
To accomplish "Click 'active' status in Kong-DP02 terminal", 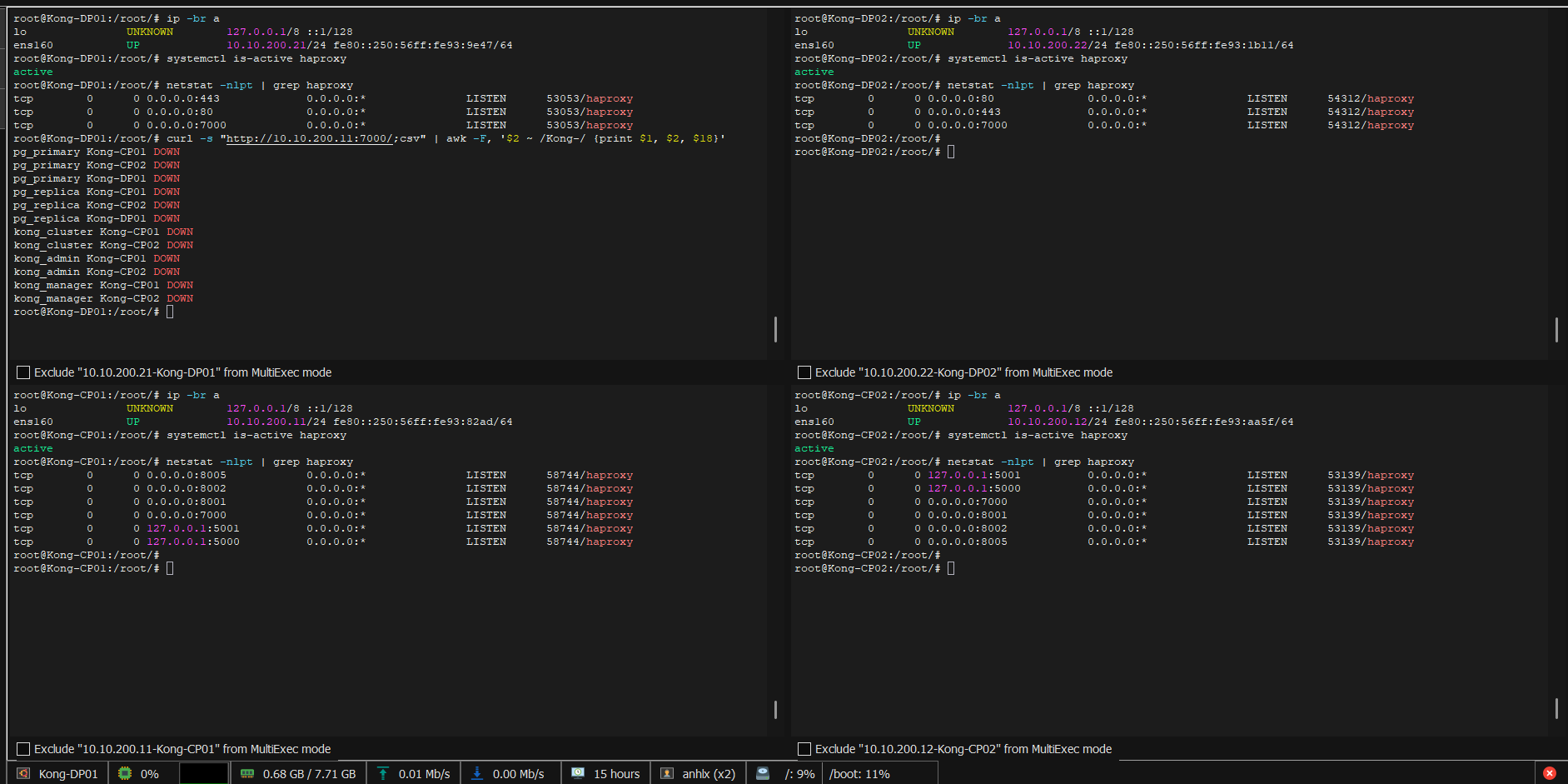I will tap(814, 72).
